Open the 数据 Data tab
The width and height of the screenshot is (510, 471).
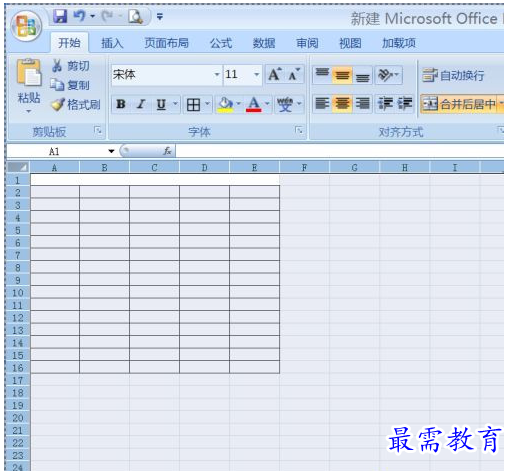264,43
